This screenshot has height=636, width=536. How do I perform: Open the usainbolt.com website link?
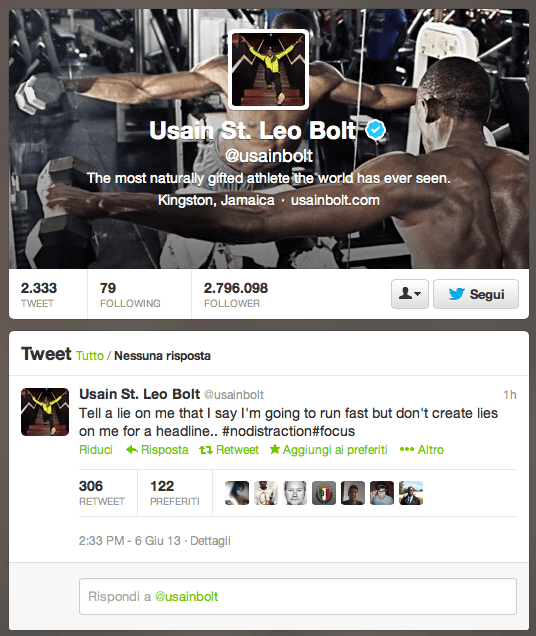point(335,200)
